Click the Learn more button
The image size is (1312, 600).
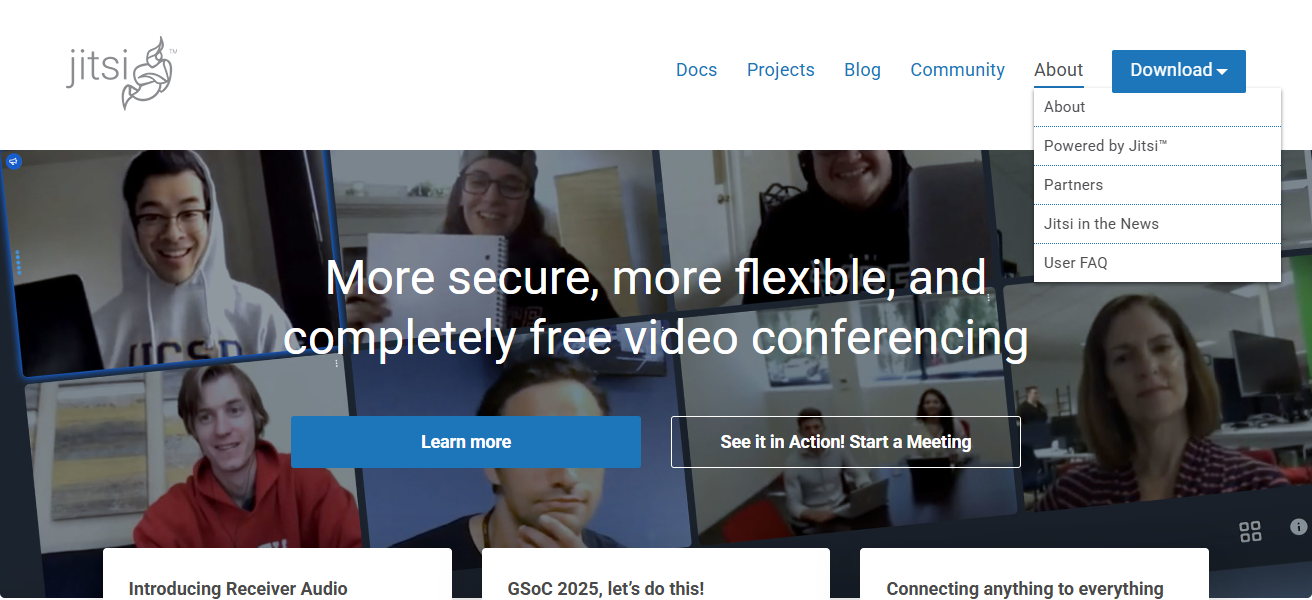[x=466, y=442]
